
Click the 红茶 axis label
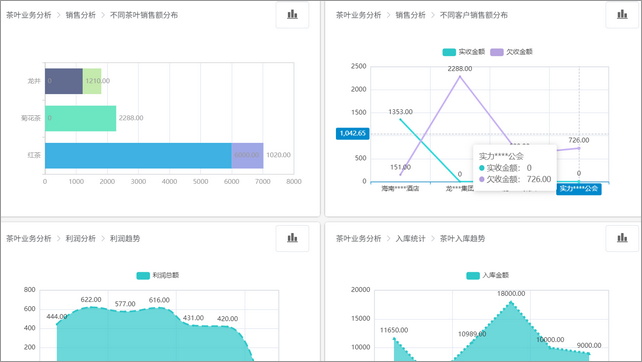(34, 155)
